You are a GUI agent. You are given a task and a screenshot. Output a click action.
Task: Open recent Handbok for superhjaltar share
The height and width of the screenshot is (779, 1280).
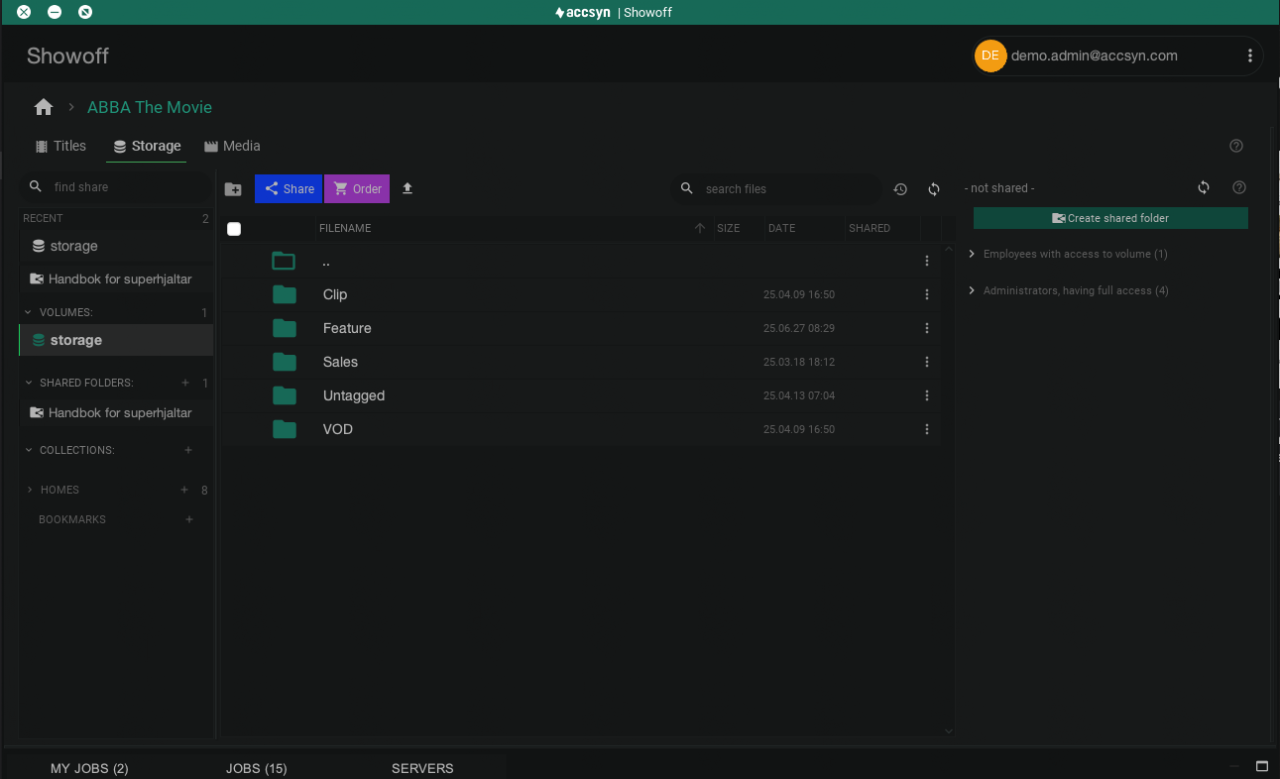pos(116,279)
